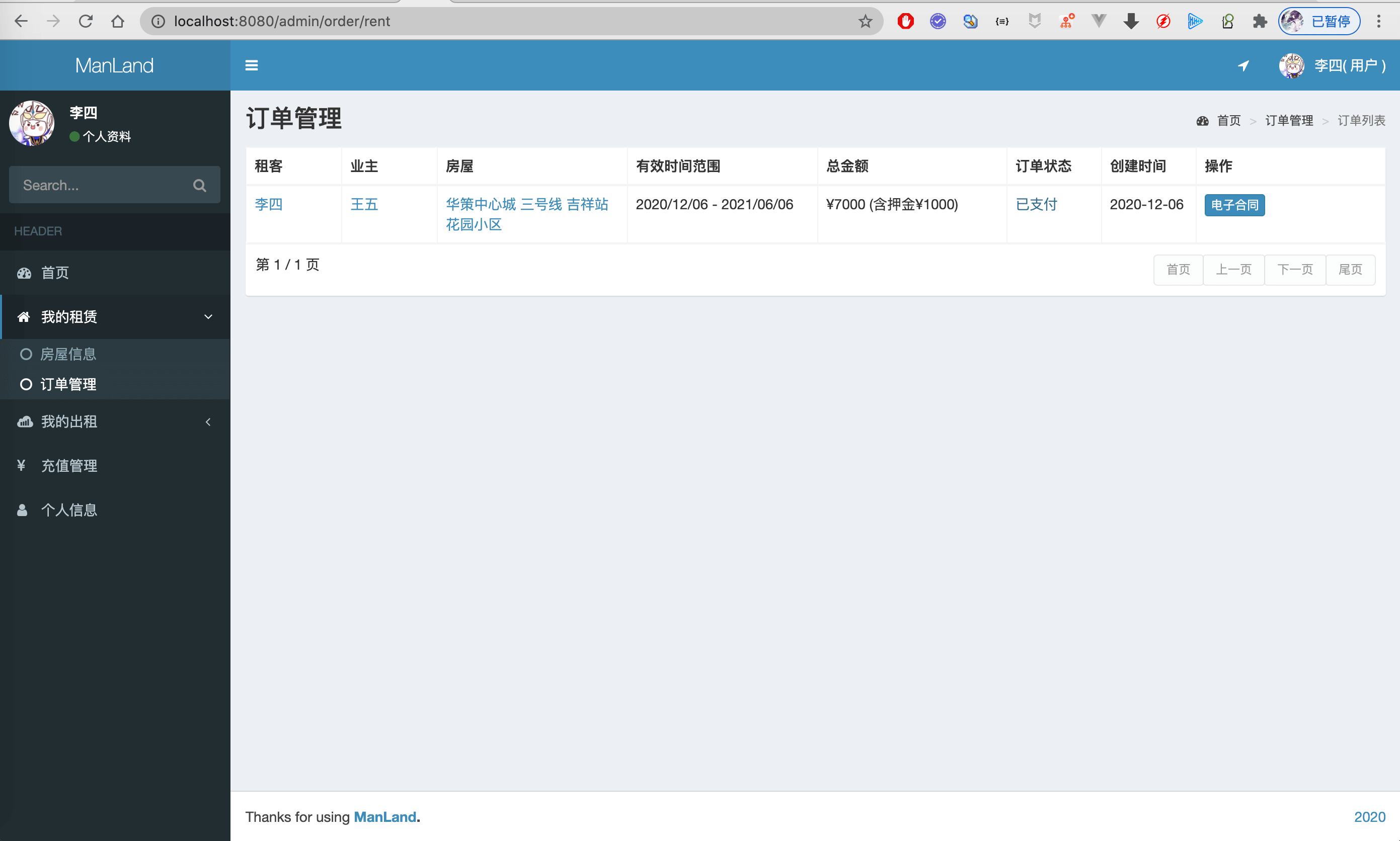Click the search magnifier icon

[x=199, y=185]
